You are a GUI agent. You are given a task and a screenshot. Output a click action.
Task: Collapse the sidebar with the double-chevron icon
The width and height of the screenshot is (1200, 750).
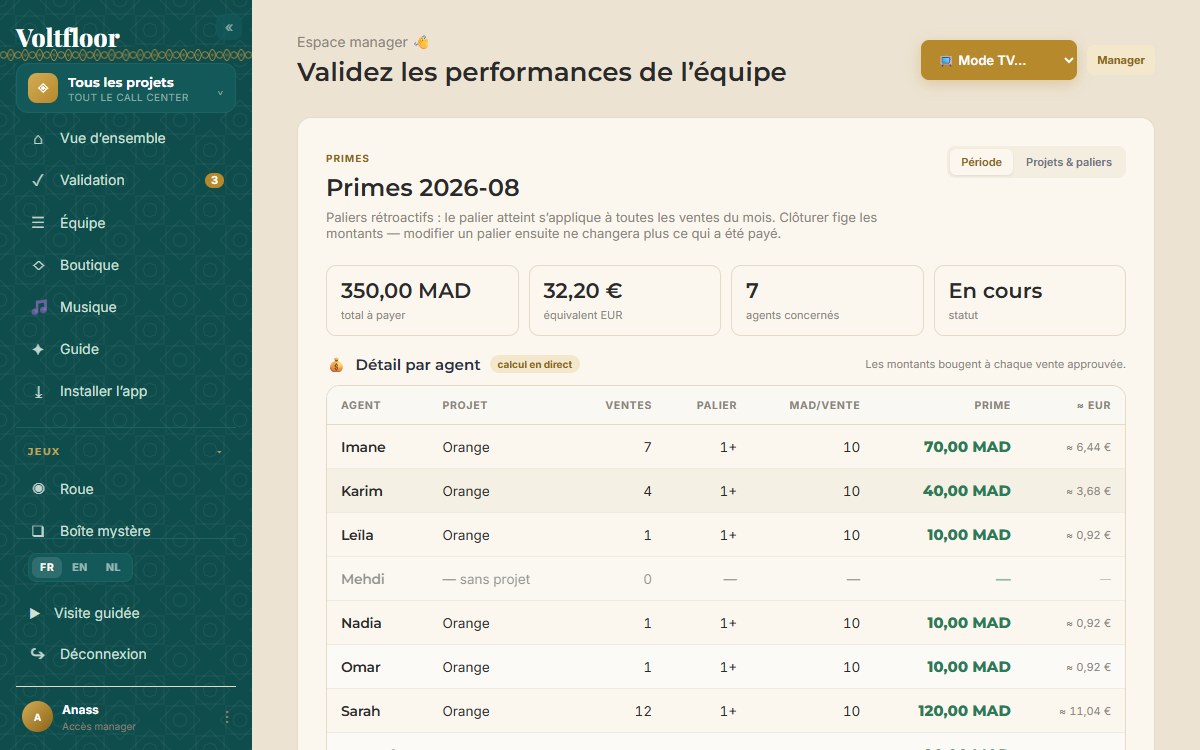[x=229, y=27]
